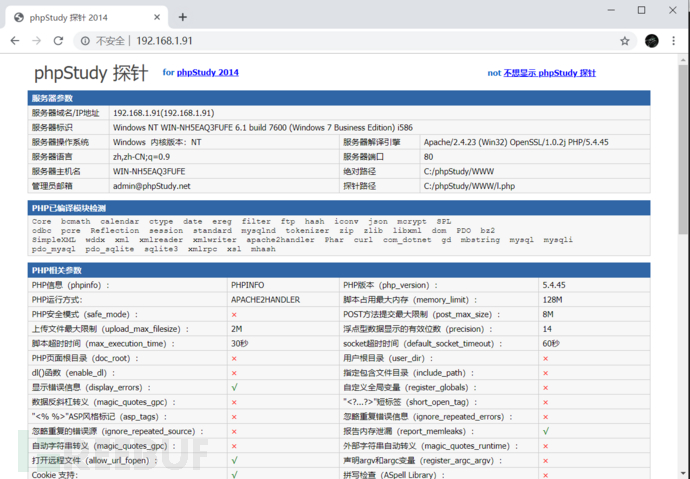Click the PHPINFO link
The image size is (690, 479).
248,285
